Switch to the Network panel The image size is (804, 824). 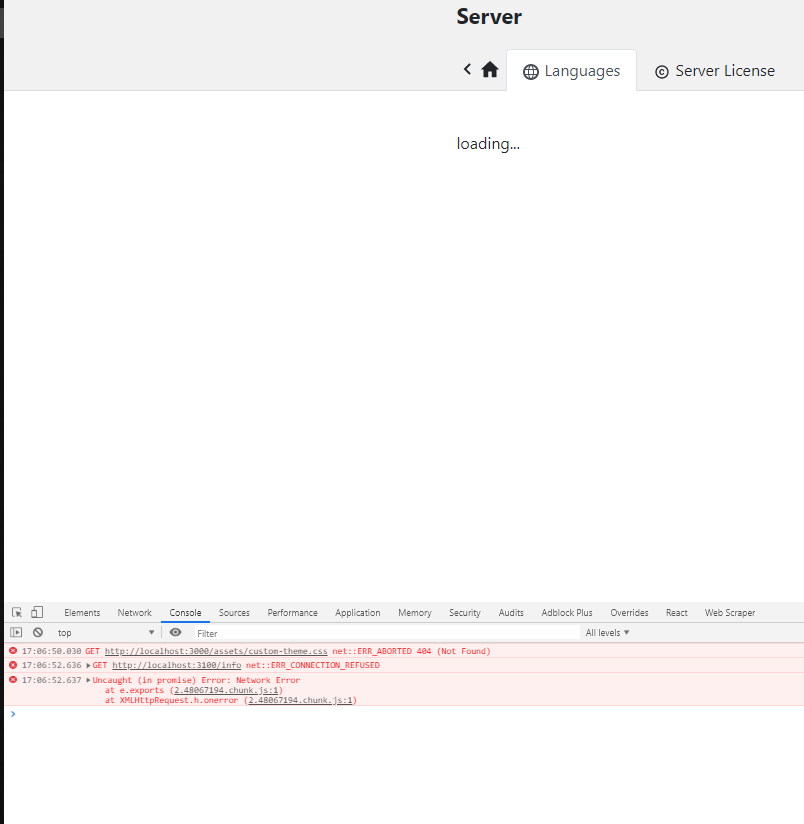[x=134, y=612]
